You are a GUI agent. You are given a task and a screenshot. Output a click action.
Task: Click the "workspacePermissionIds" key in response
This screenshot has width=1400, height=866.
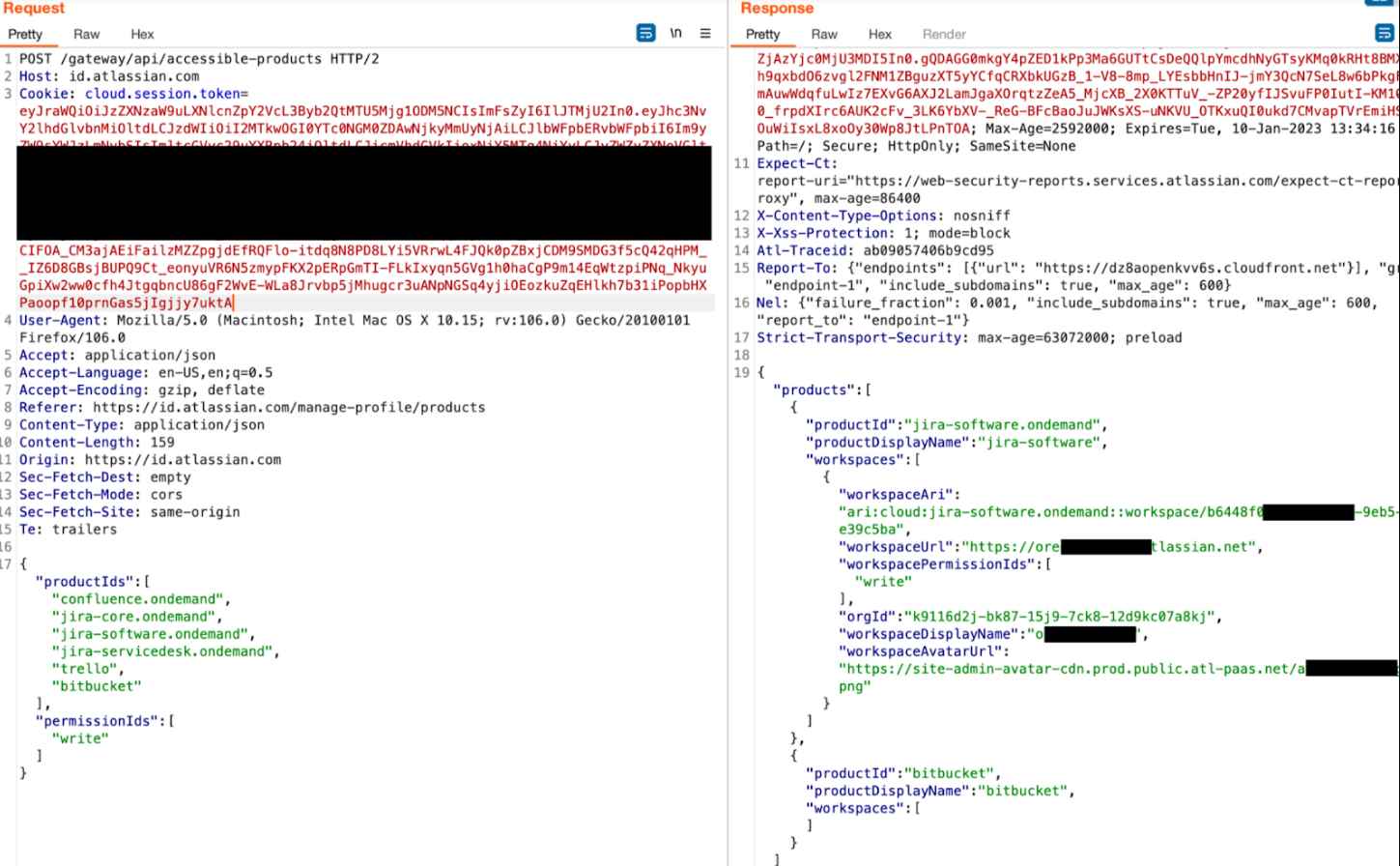coord(936,564)
